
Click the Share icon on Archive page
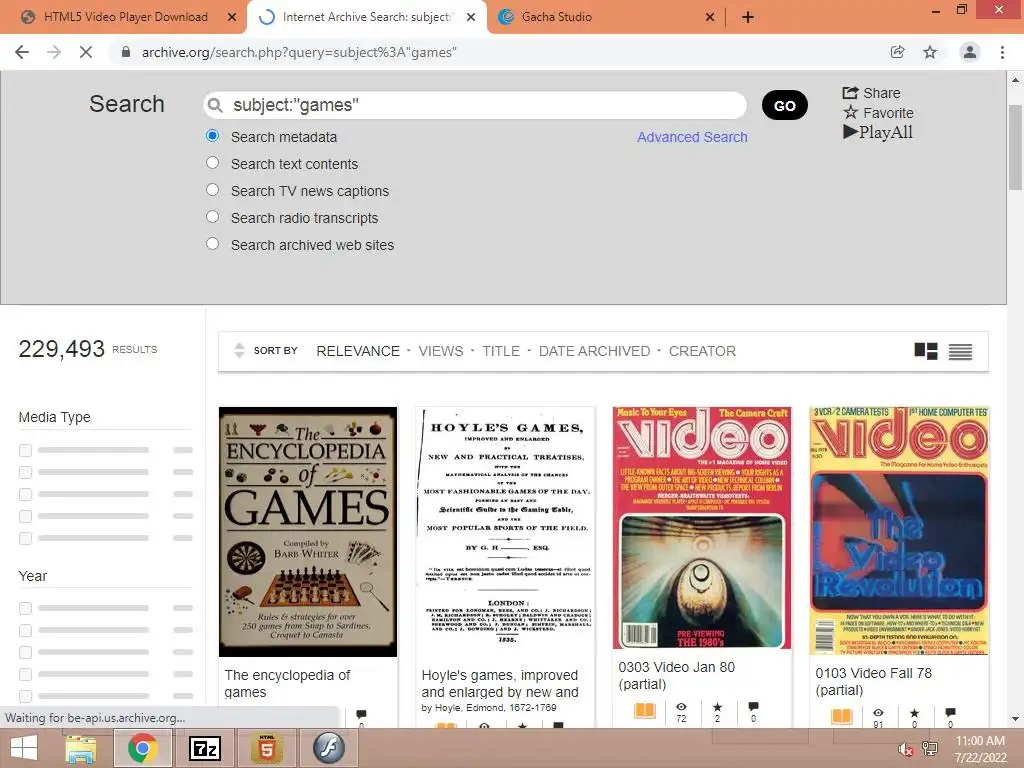click(850, 93)
